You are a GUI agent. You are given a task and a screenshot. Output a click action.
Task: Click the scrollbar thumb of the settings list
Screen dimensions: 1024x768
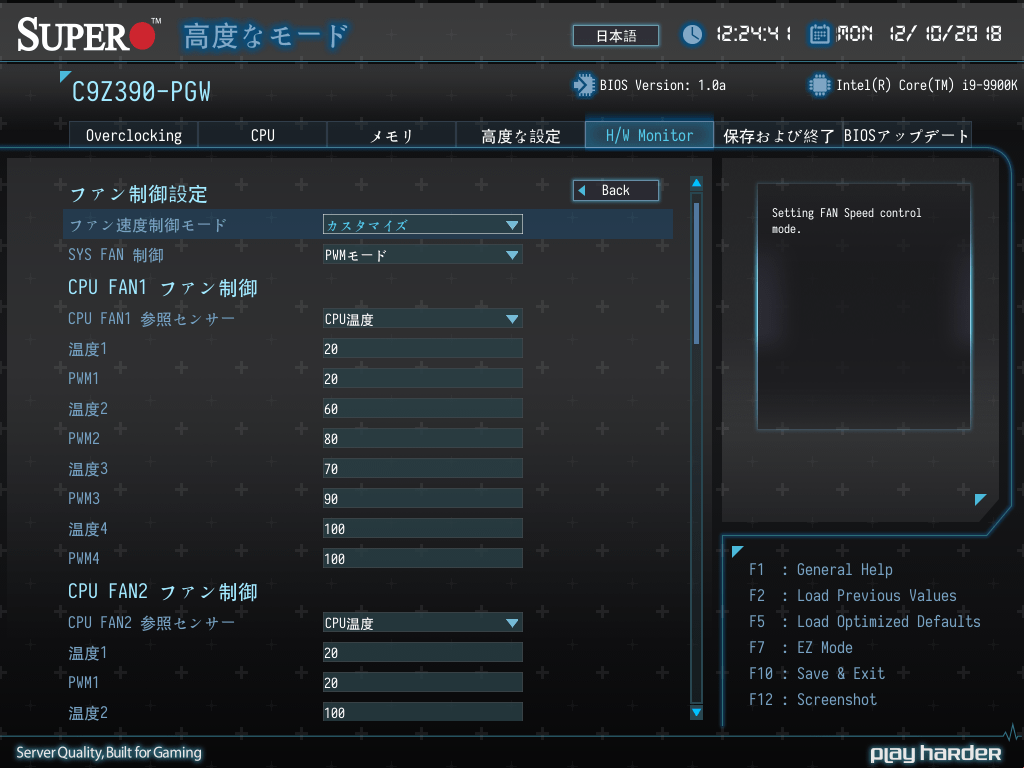click(x=697, y=273)
